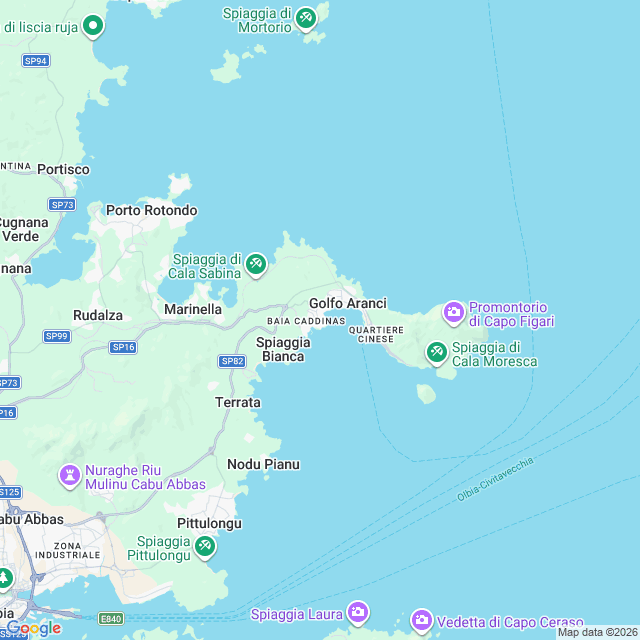
Task: Click the Spiaggia Bianca label
Action: tap(283, 349)
